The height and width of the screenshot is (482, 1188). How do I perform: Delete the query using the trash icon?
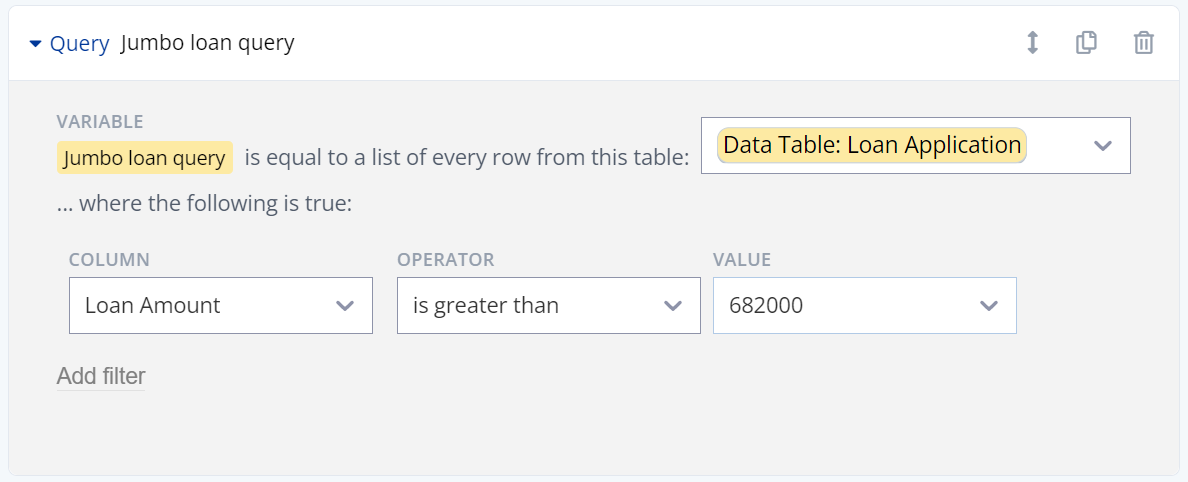(1143, 43)
